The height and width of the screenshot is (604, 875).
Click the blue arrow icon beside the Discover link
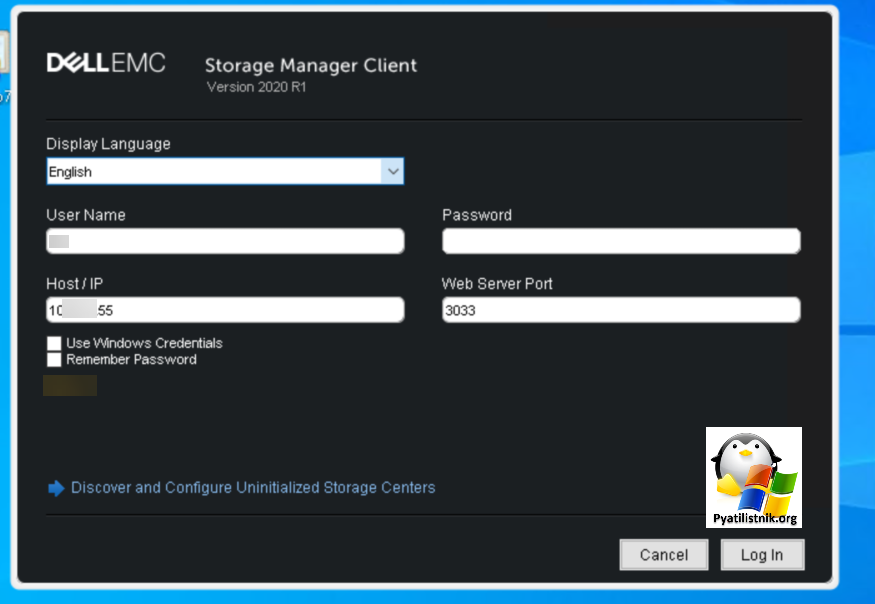click(56, 488)
